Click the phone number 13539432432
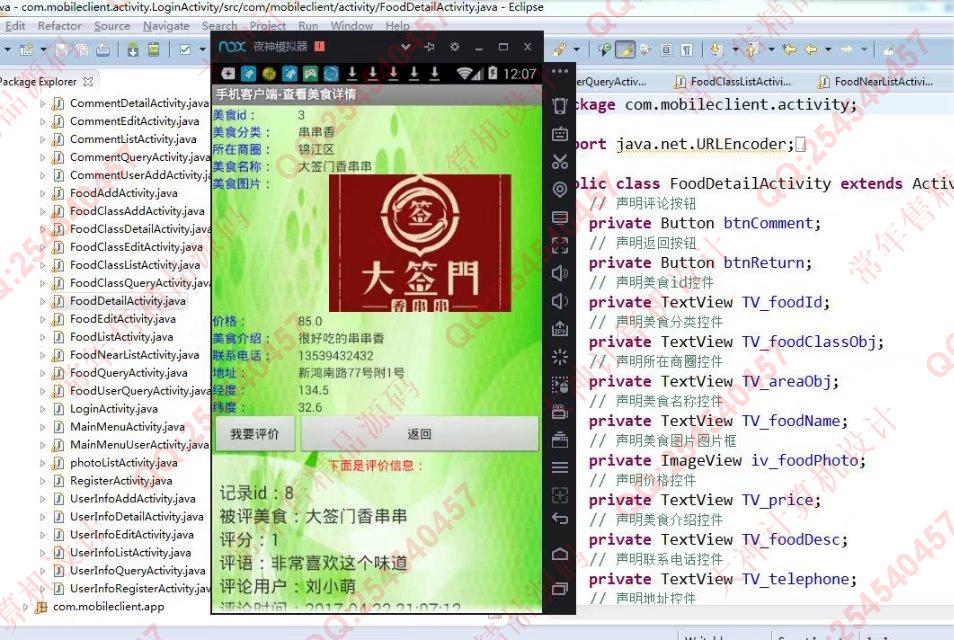Viewport: 954px width, 640px height. pos(336,356)
